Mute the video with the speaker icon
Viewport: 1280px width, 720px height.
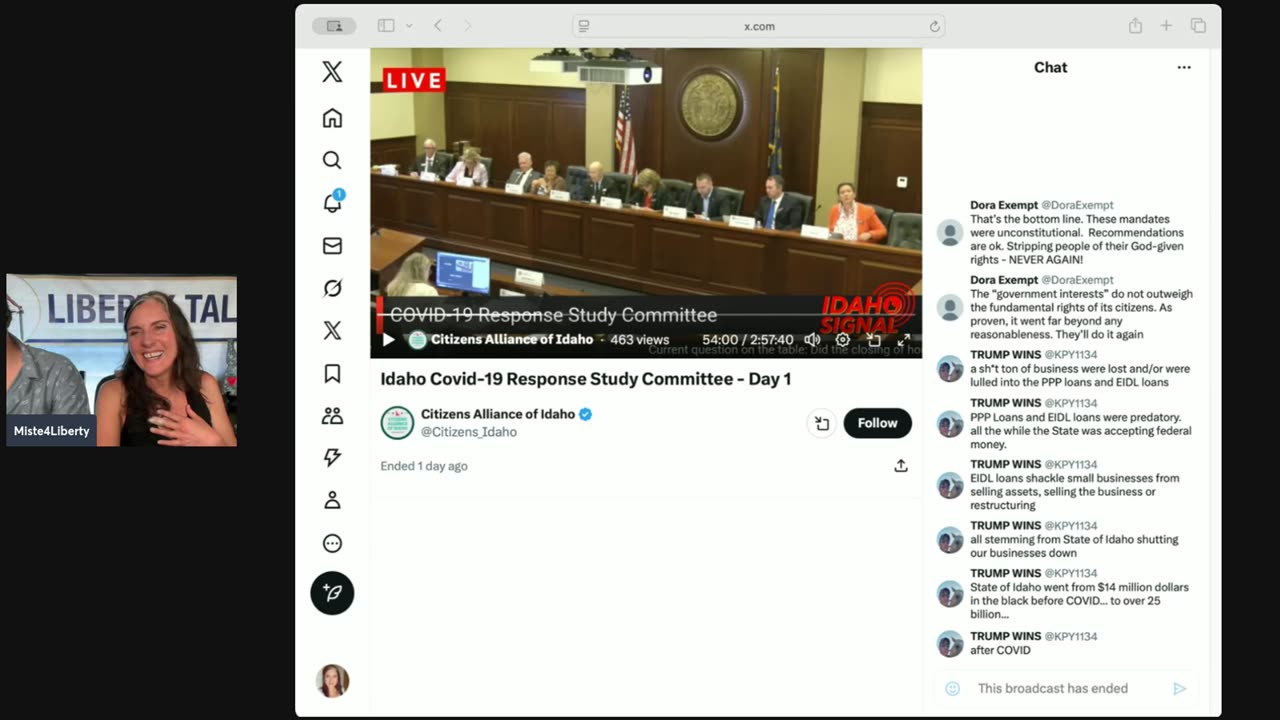tap(812, 340)
